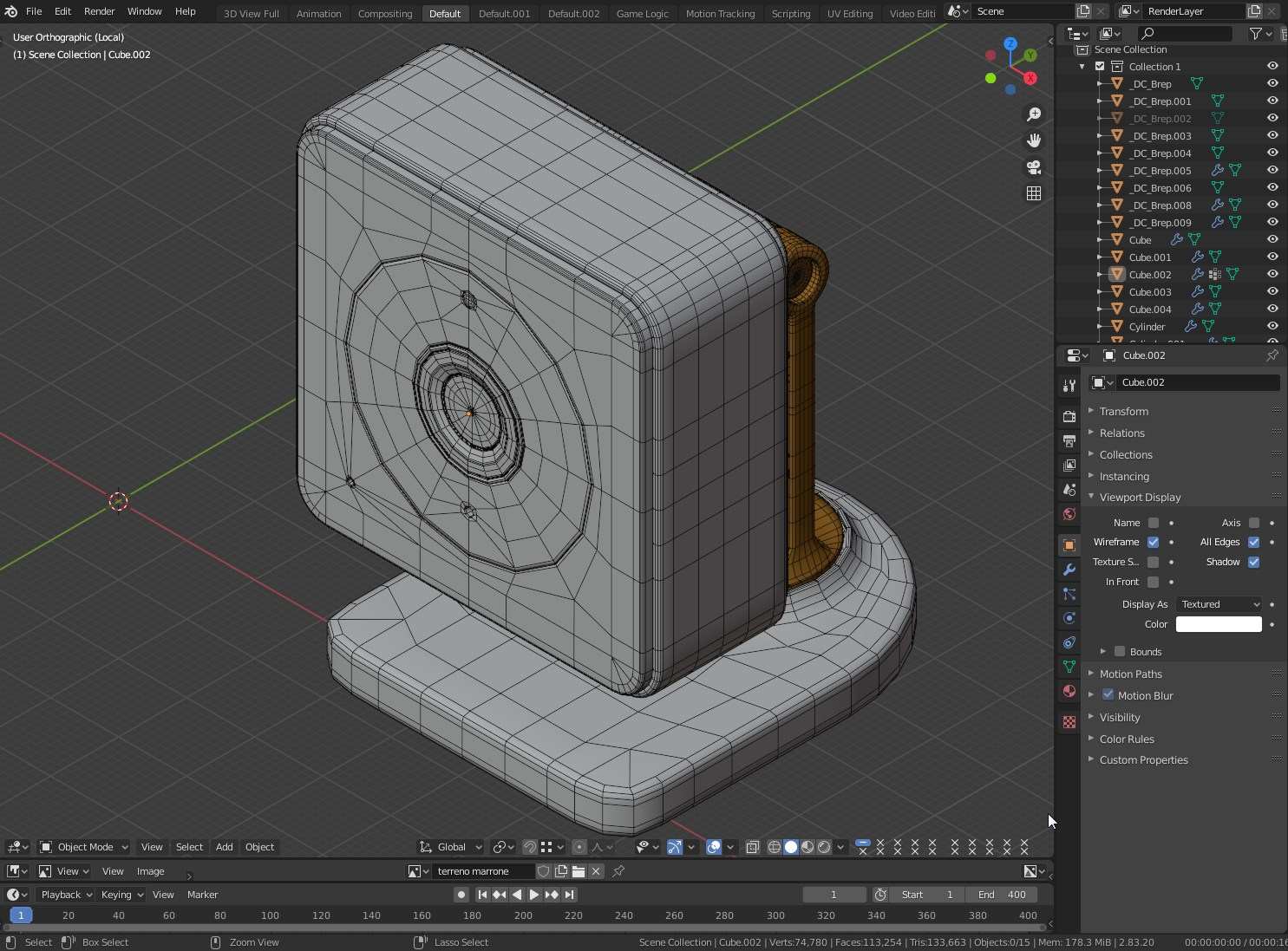Switch orthographic/perspective grid icon
1288x951 pixels.
pos(1034,193)
